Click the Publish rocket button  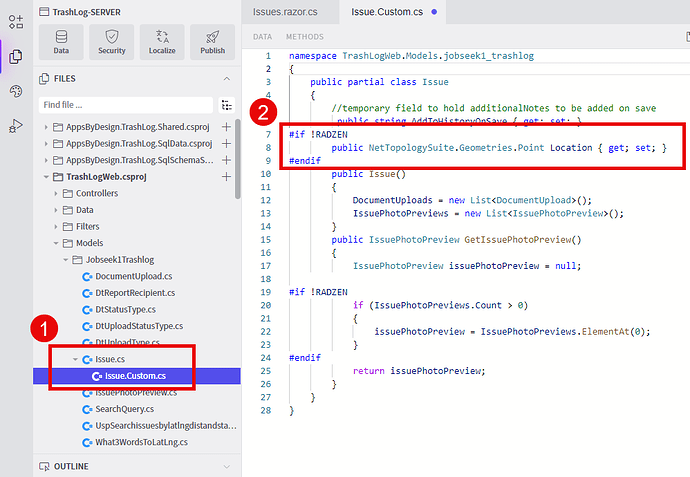point(212,41)
